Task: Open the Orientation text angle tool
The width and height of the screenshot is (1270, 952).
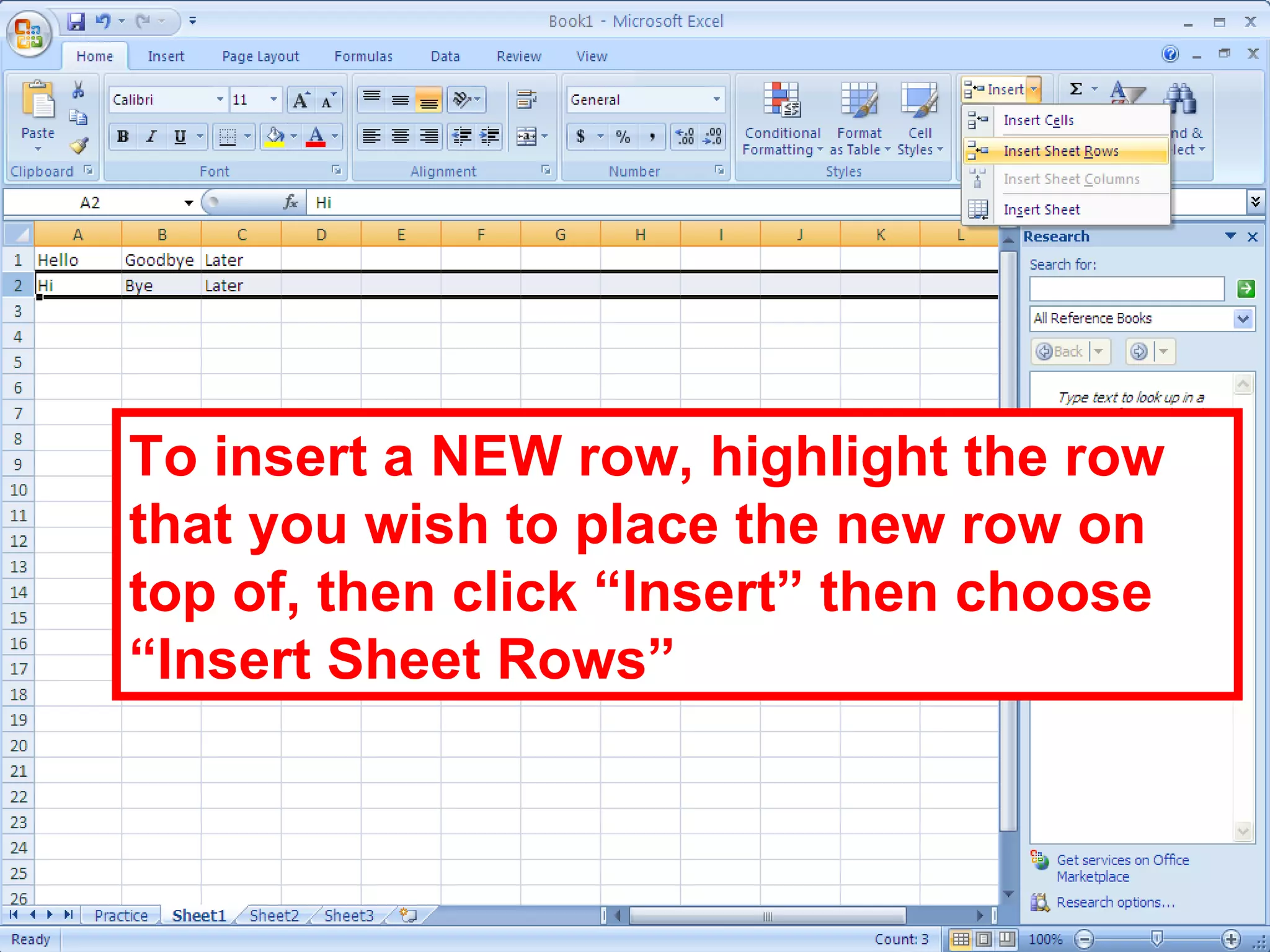Action: pyautogui.click(x=466, y=99)
